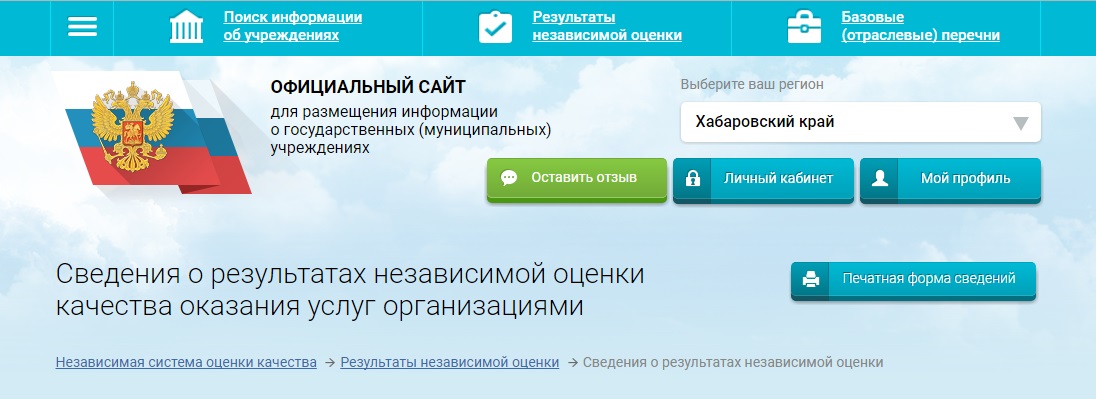This screenshot has height=399, width=1096.
Task: Expand the region dropdown arrow
Action: click(x=1021, y=124)
